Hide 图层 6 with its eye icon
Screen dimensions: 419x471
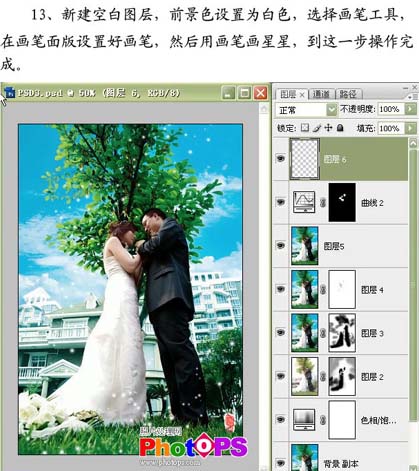pos(281,159)
